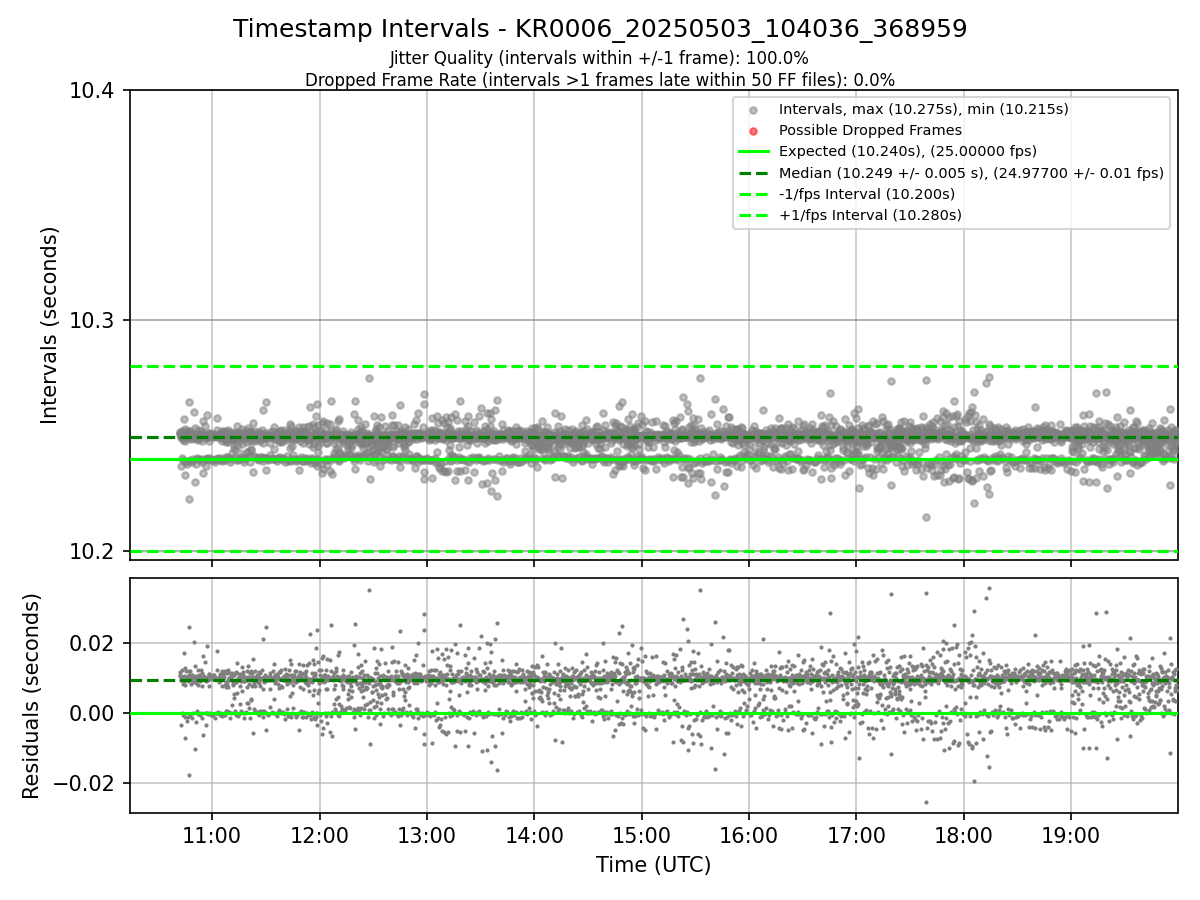1200x900 pixels.
Task: Click the plot title 'Timestamp Intervals - KR0006_20250503_104036_368959'
Action: click(x=600, y=29)
